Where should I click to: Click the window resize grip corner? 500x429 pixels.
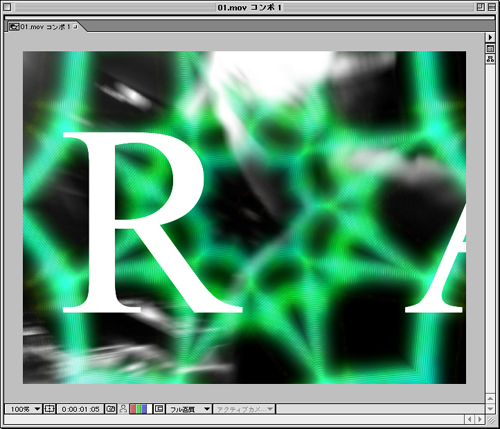coord(491,420)
